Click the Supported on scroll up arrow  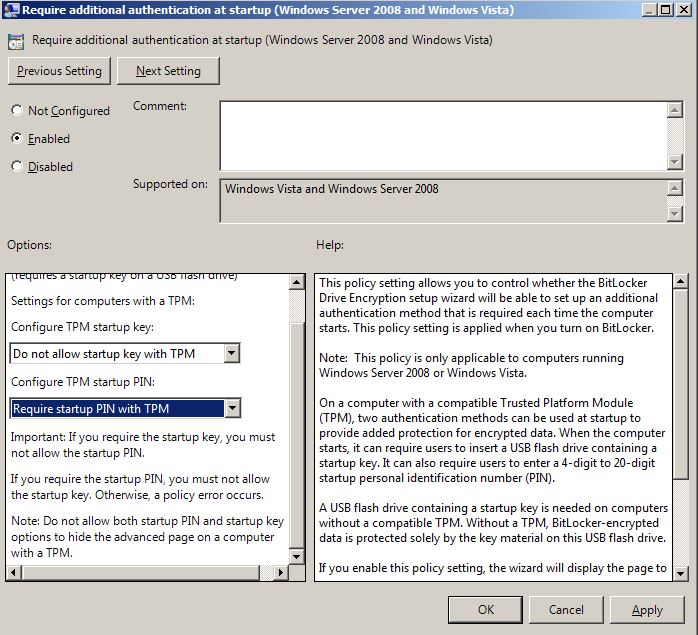click(x=675, y=188)
